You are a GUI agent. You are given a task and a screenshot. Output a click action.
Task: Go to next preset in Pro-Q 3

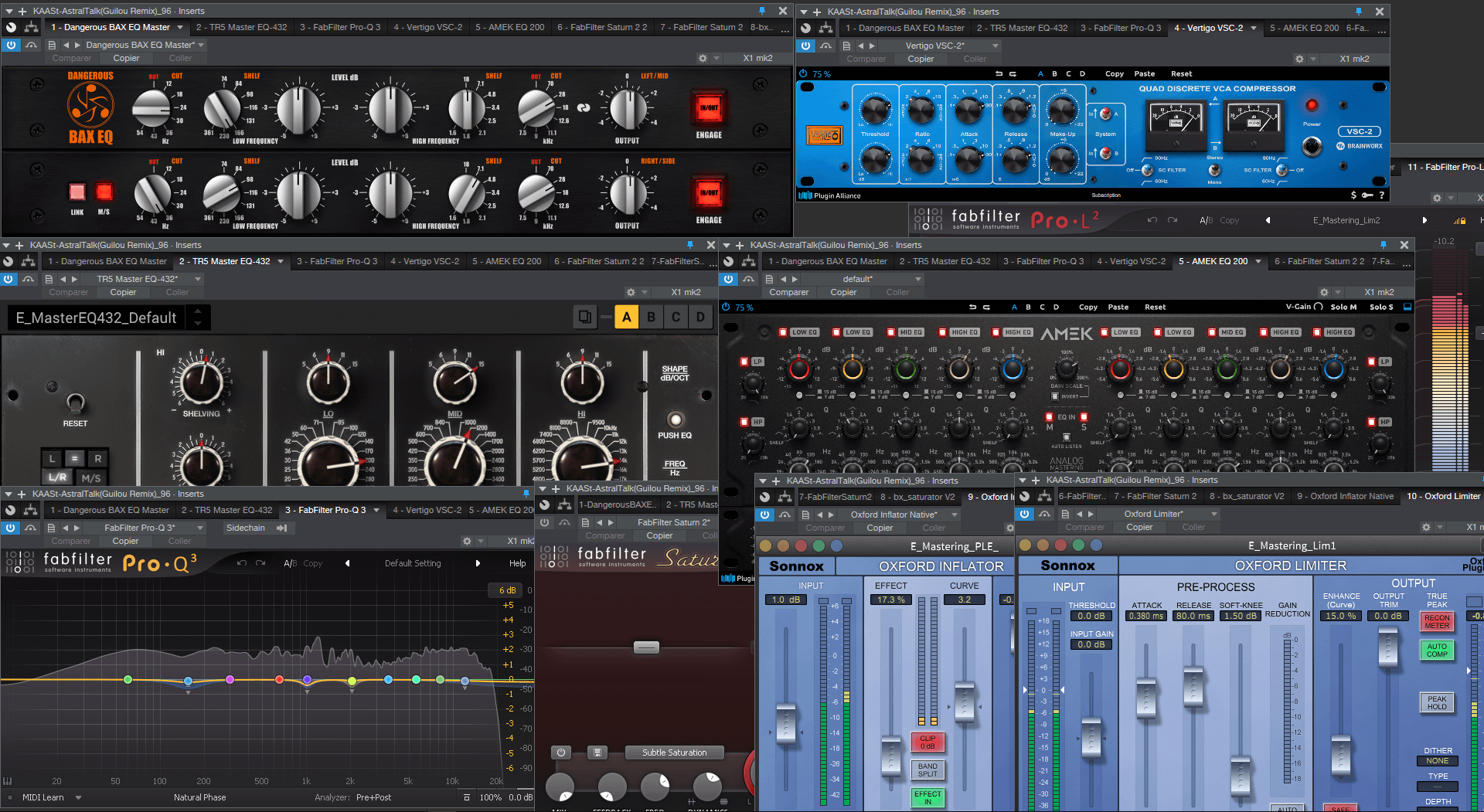point(478,563)
